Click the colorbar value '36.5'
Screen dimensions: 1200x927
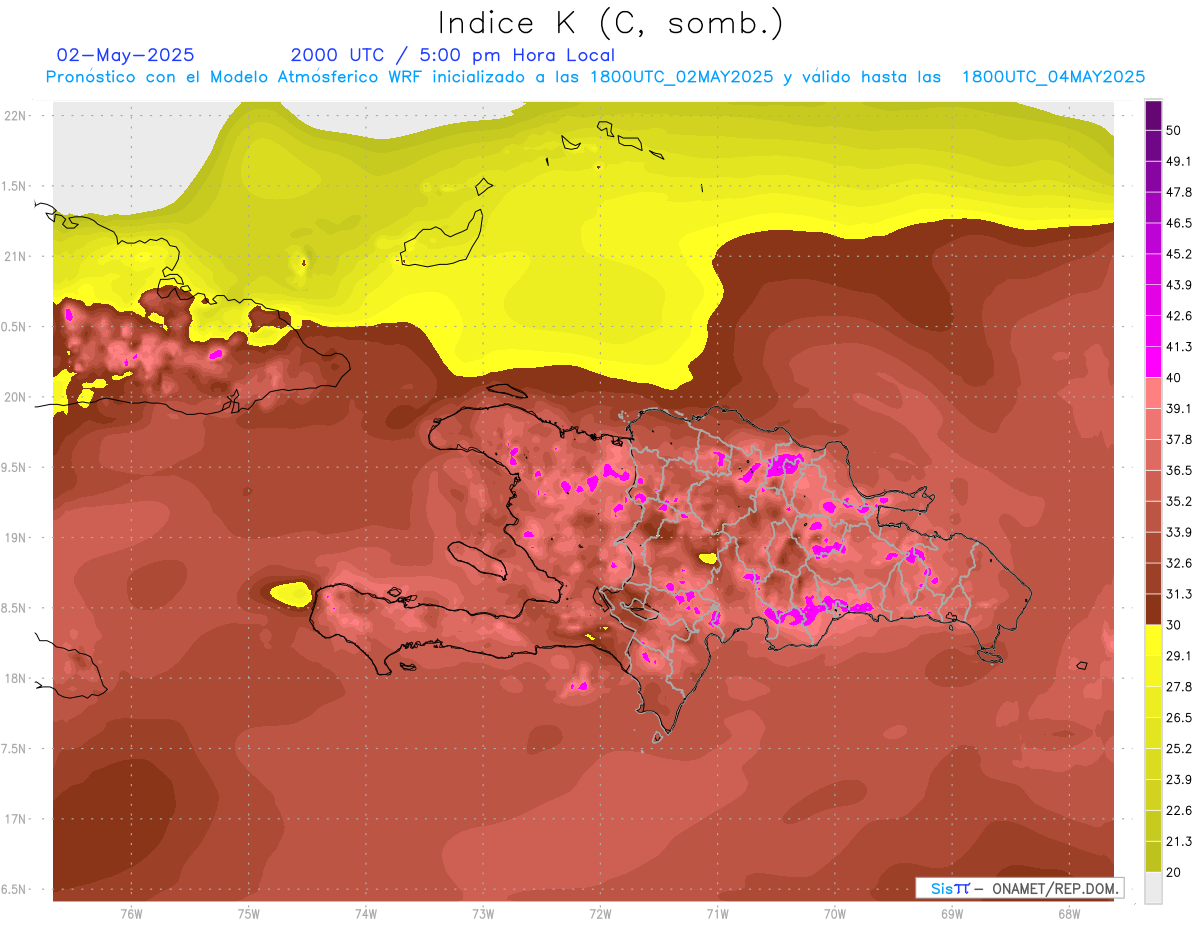pyautogui.click(x=1179, y=470)
